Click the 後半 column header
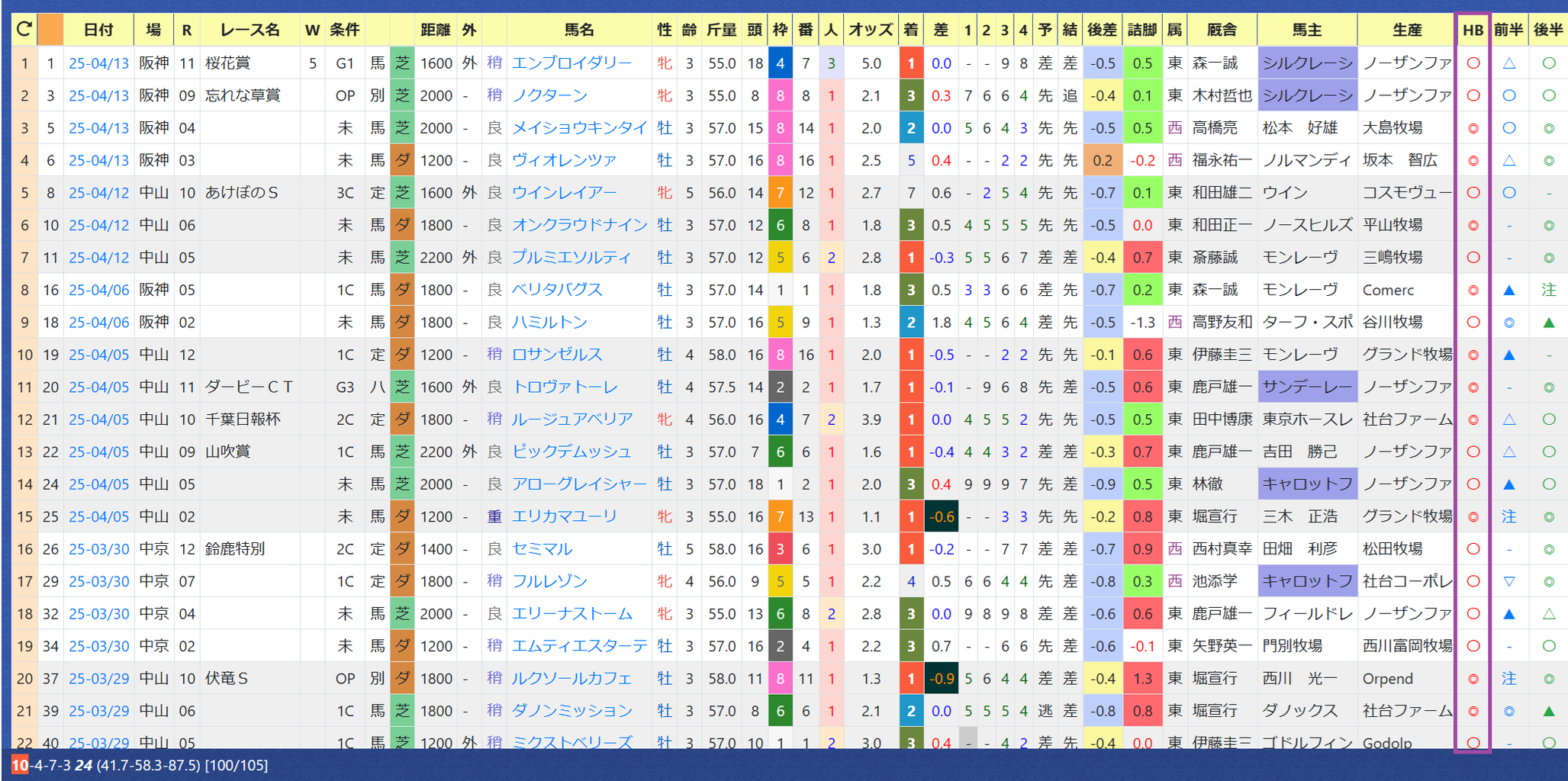 tap(1548, 30)
